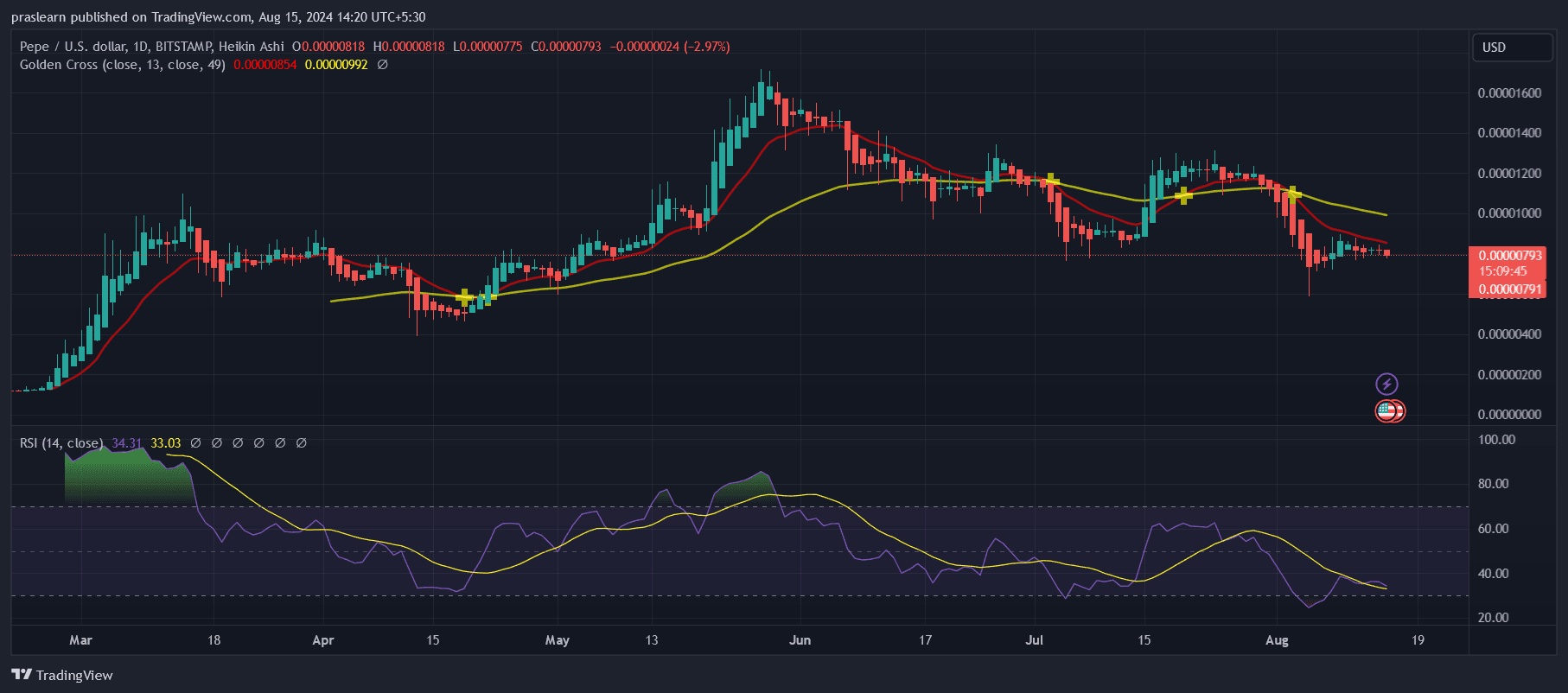Click the current price label 0.00000793

tap(1510, 256)
